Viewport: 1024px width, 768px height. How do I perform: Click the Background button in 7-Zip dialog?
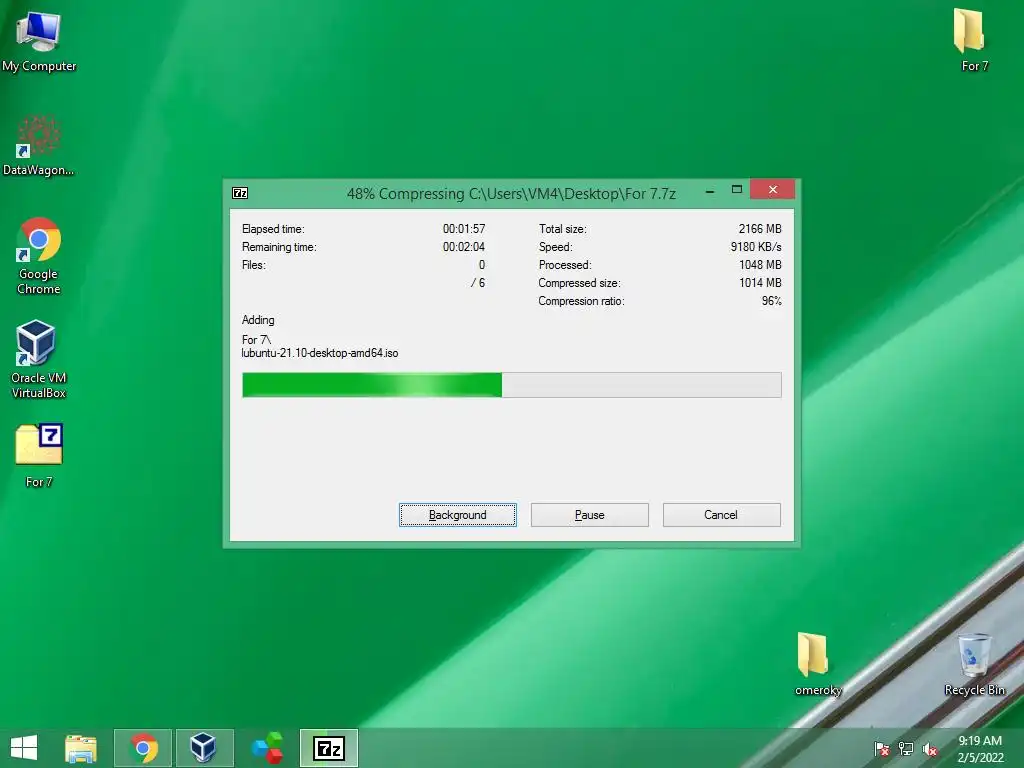(x=457, y=515)
